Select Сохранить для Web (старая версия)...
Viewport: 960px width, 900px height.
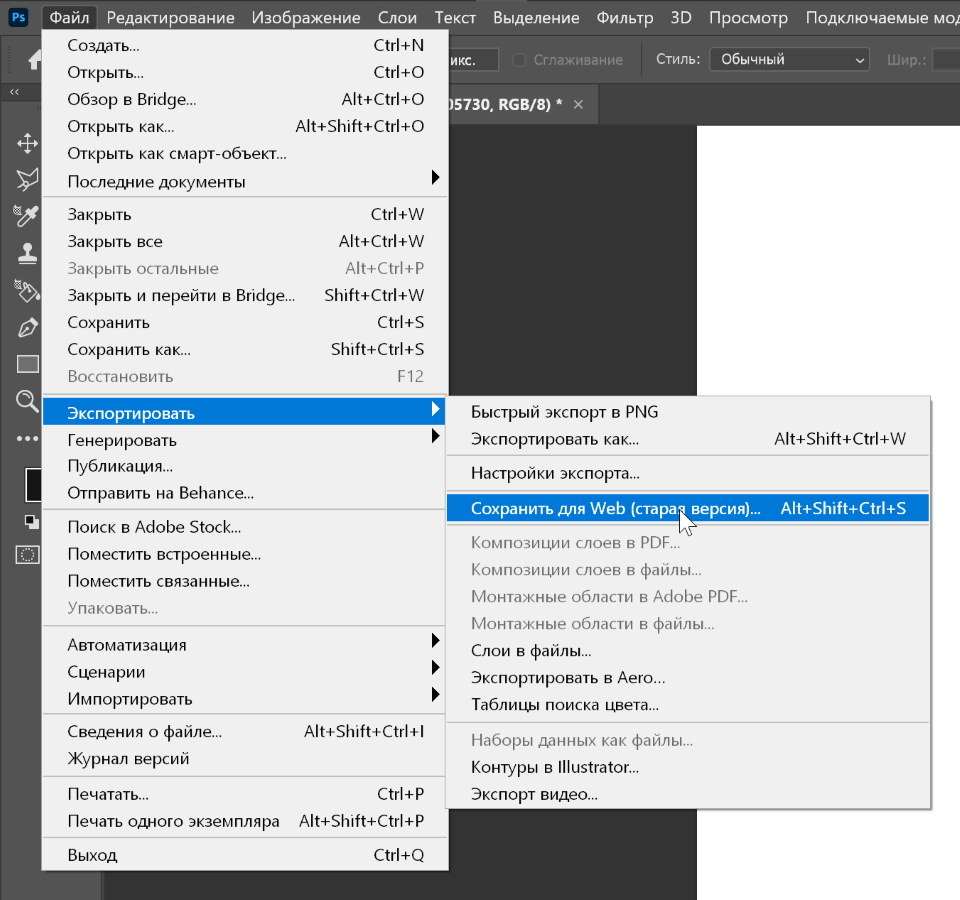[688, 508]
